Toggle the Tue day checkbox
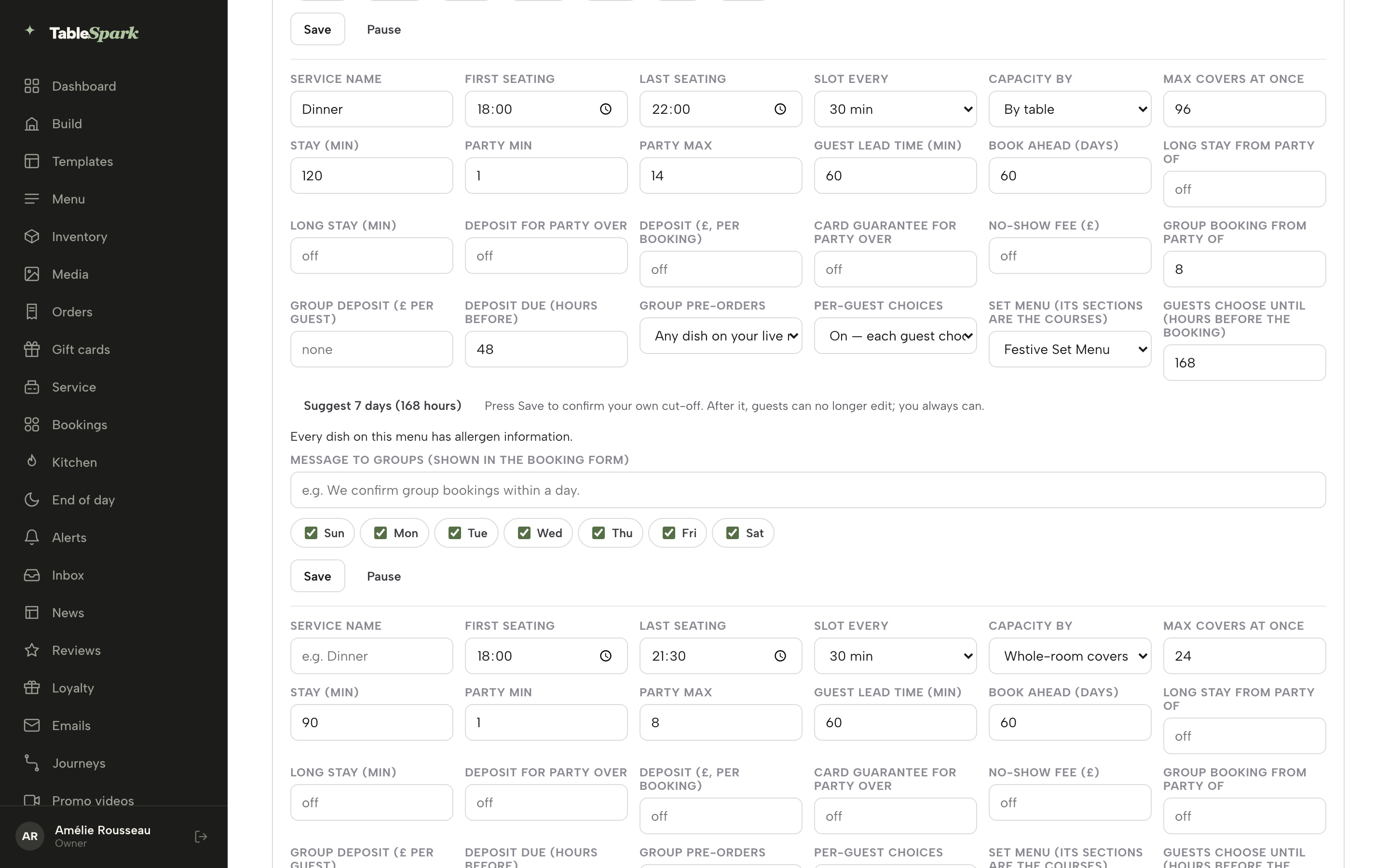This screenshot has width=1389, height=868. click(x=455, y=533)
